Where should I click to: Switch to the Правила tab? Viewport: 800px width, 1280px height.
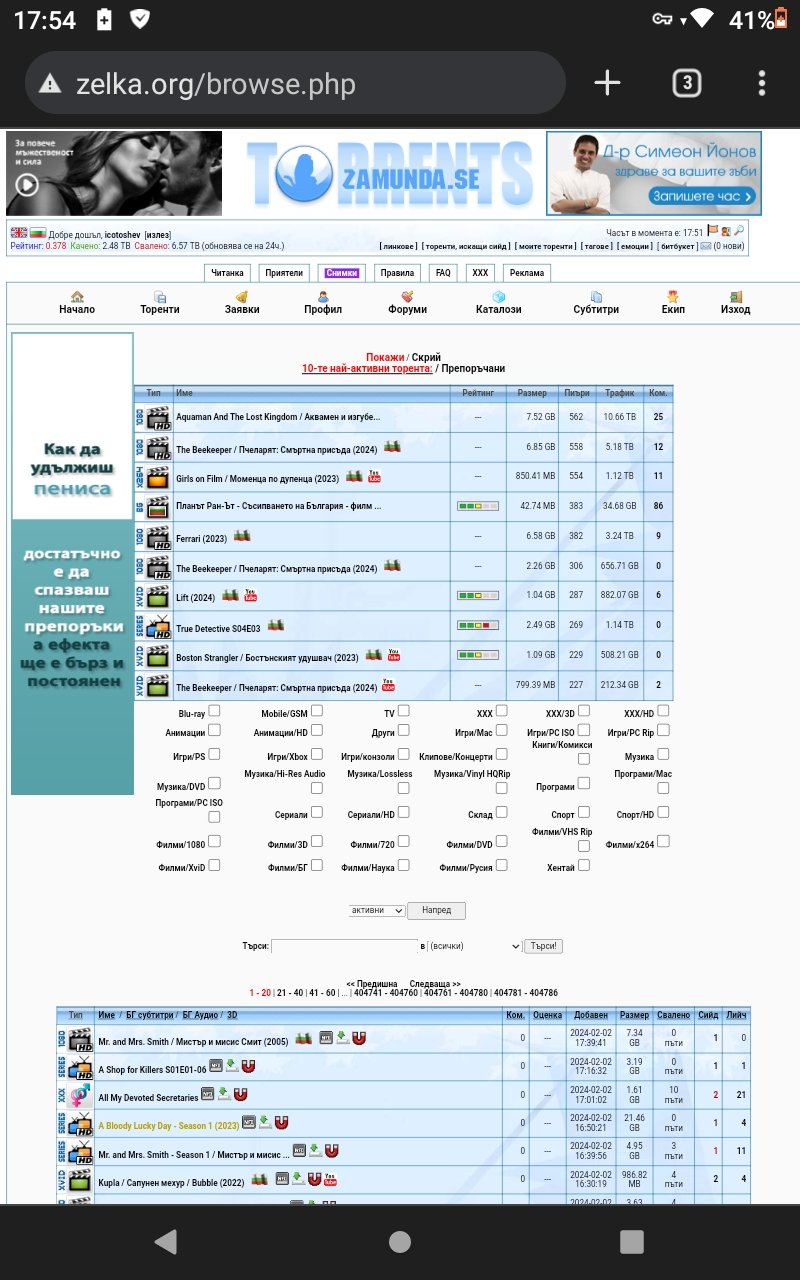point(397,273)
